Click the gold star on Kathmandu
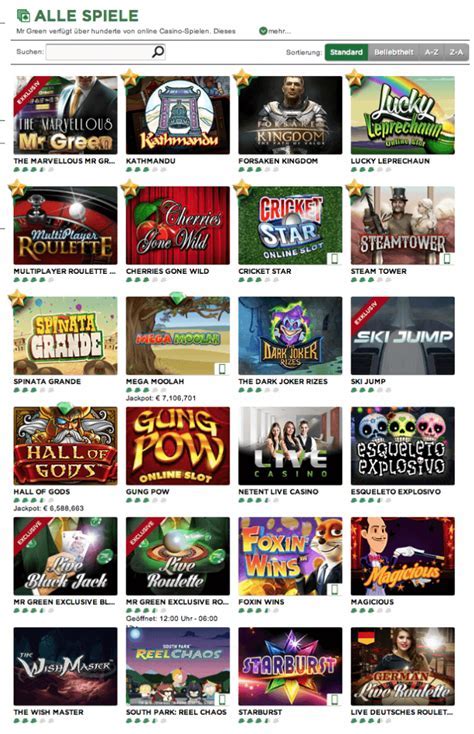The image size is (474, 734). click(x=130, y=77)
